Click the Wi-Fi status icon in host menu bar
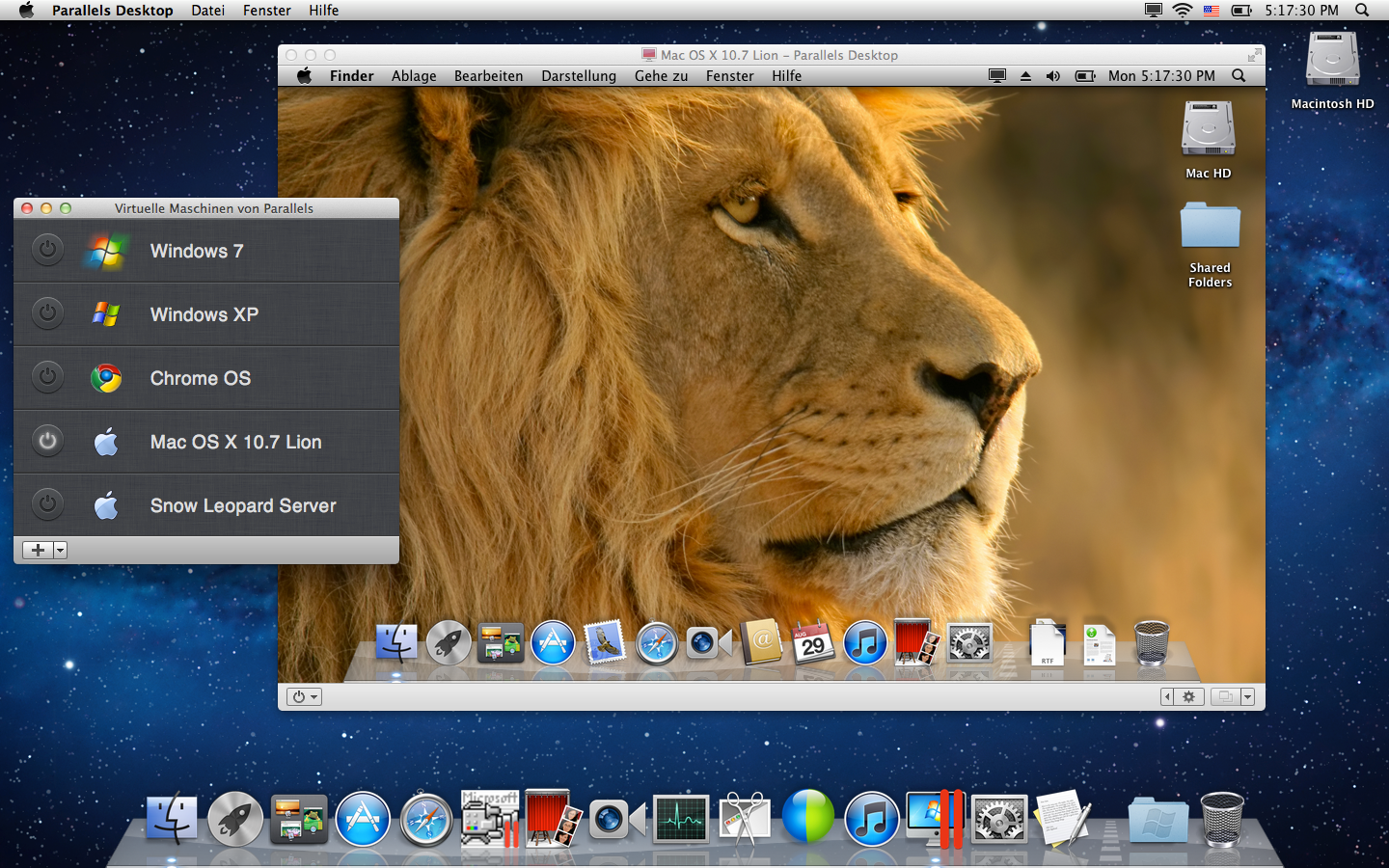 click(1183, 11)
